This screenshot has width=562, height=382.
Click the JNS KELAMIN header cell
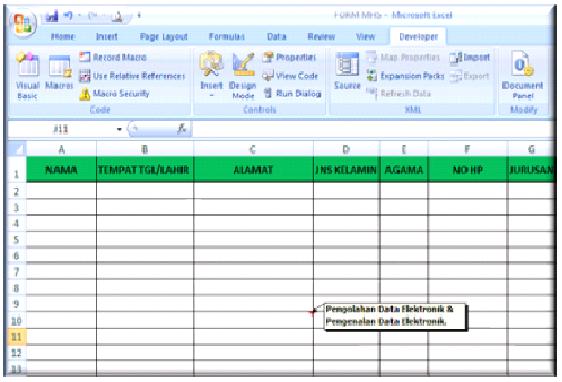point(346,169)
